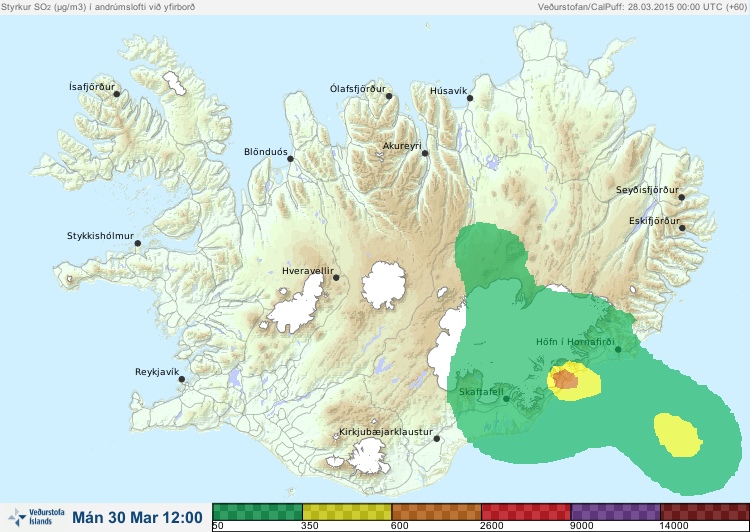Click the orange SO2 hotspot near Höfn
750x532 pixels.
565,379
